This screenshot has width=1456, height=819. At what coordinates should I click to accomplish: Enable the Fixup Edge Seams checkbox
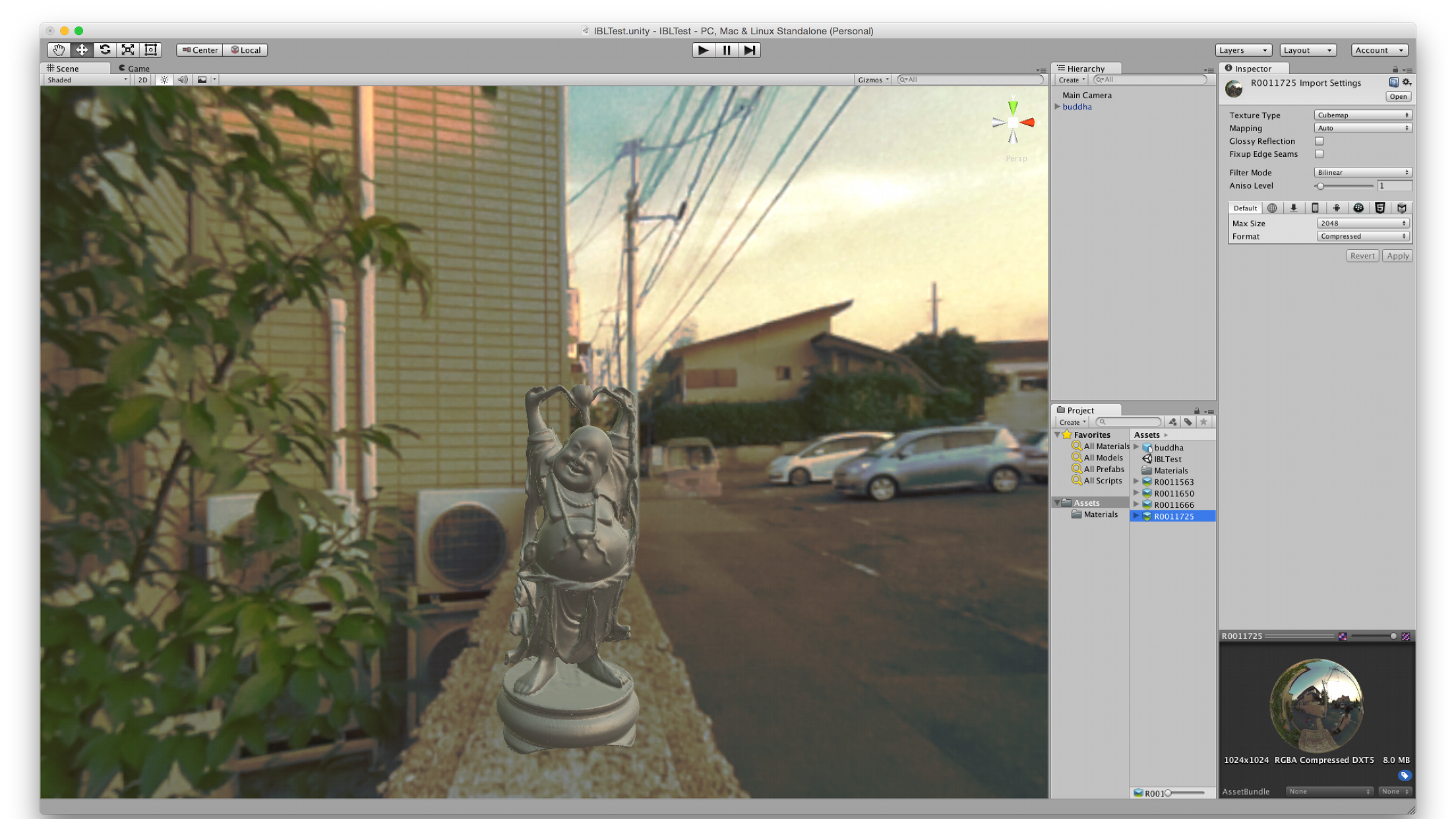(x=1319, y=154)
